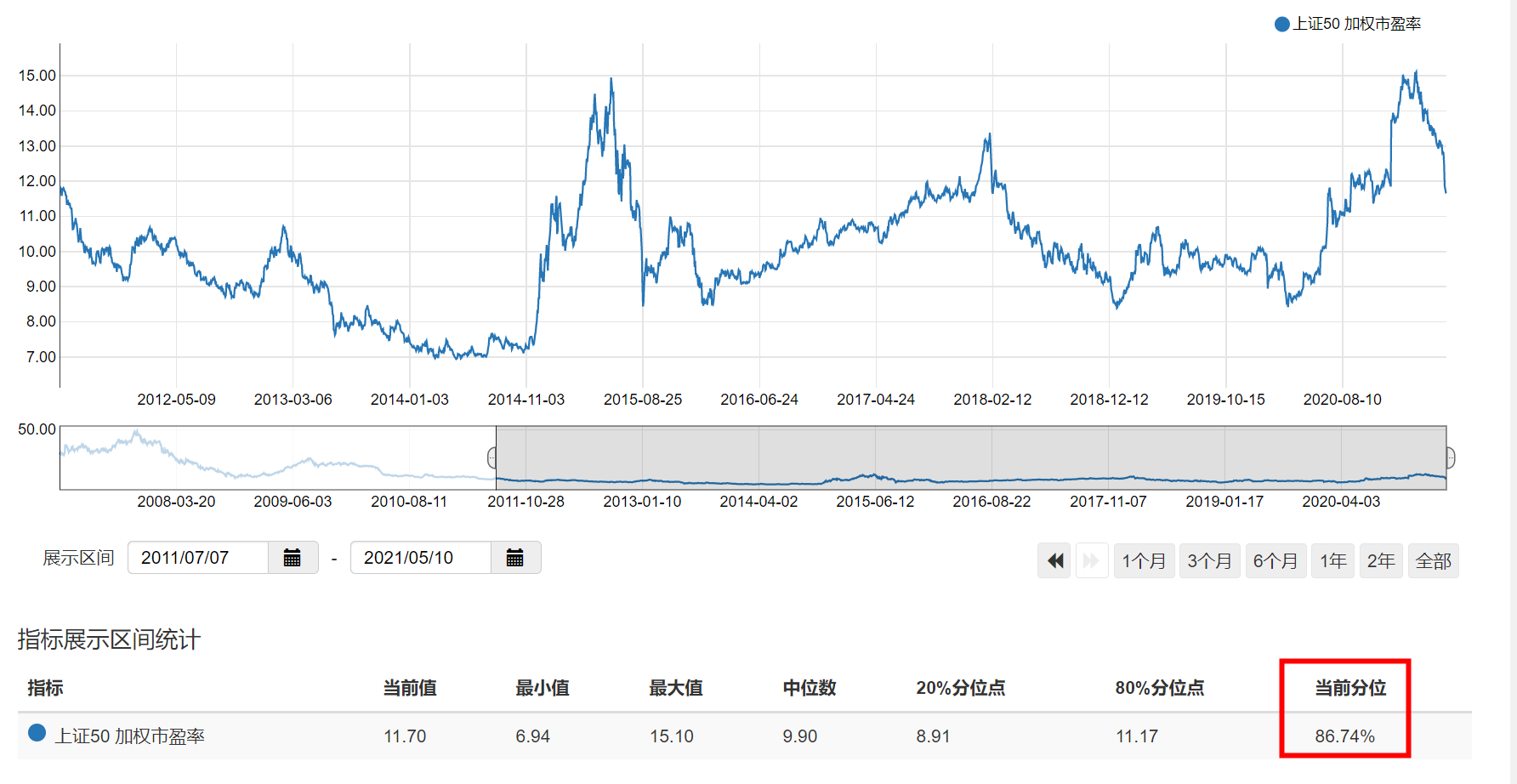
Task: Click the 2012-05-09 axis label
Action: (x=177, y=400)
